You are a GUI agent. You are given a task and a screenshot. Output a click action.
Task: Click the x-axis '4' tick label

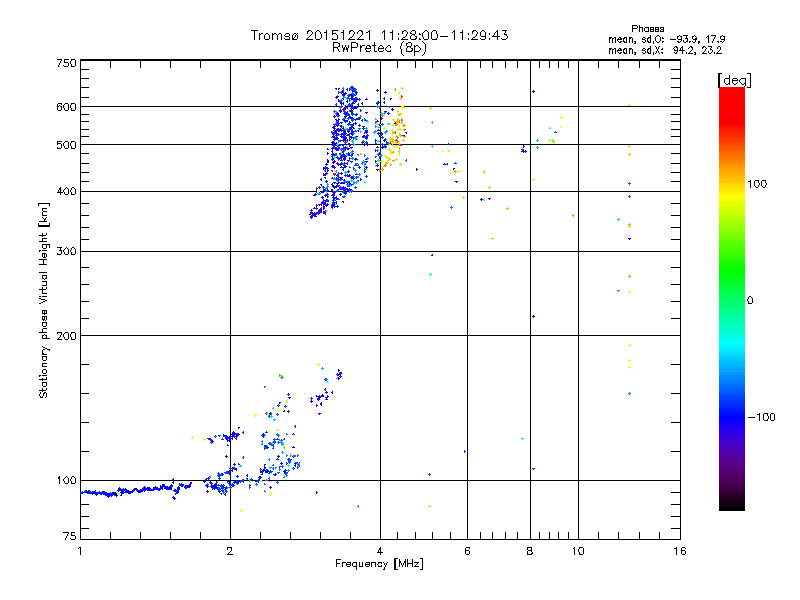pos(380,551)
